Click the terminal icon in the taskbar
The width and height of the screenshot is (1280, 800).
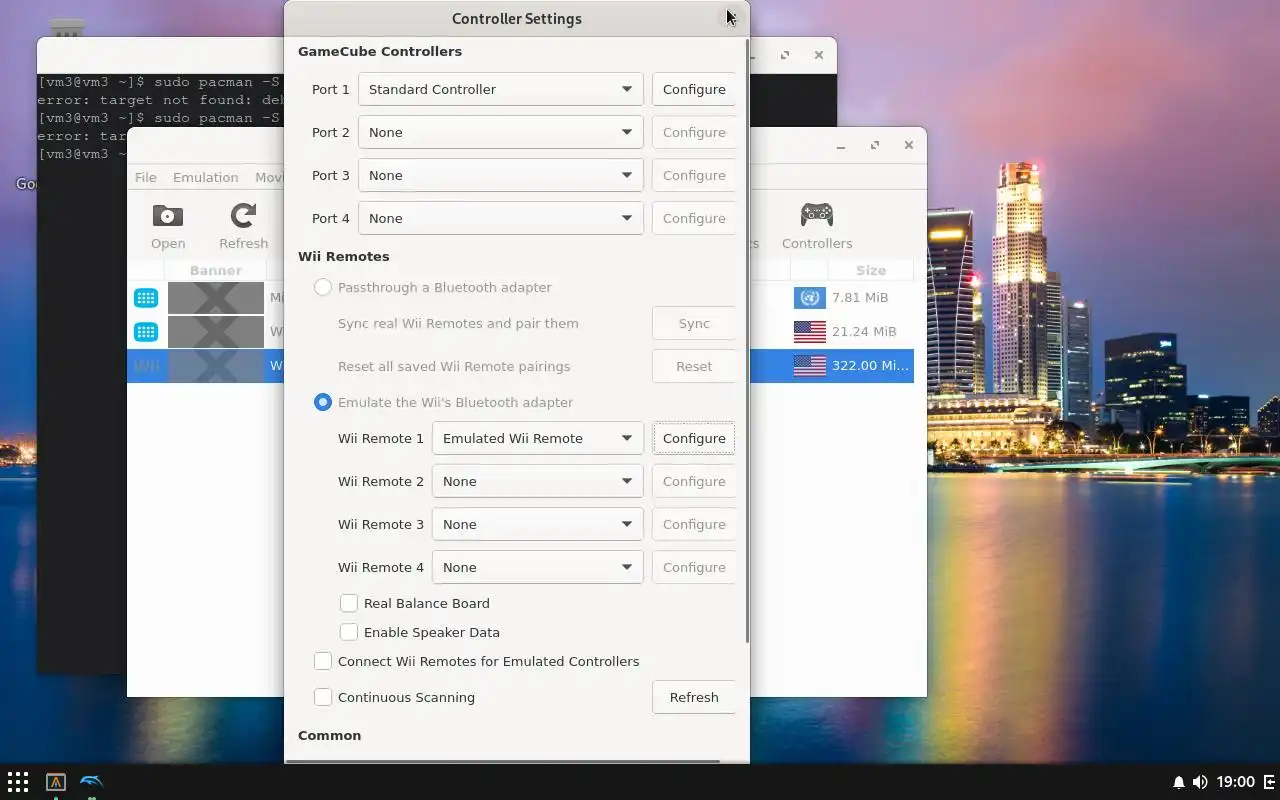click(56, 782)
